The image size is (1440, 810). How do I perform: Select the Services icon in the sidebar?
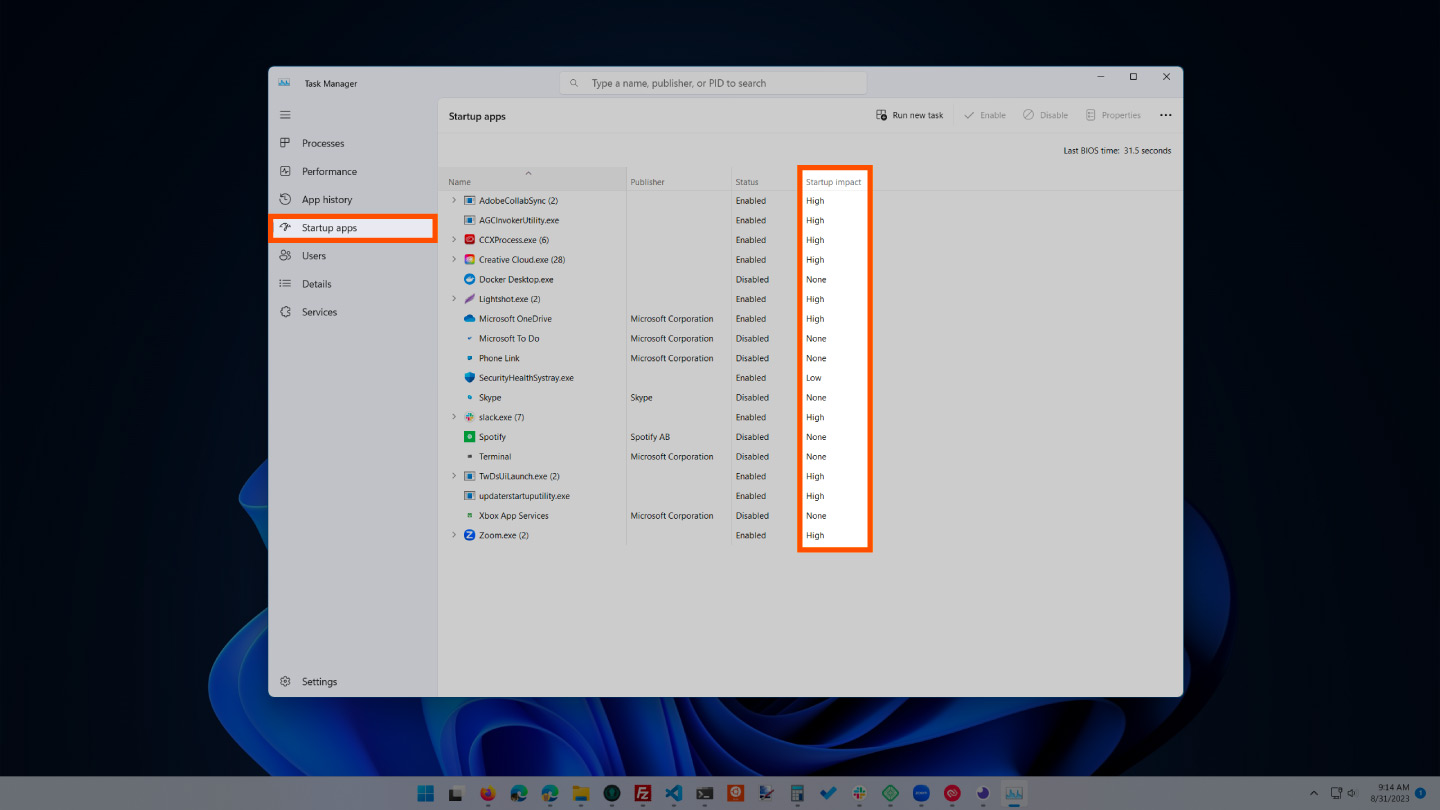[285, 311]
